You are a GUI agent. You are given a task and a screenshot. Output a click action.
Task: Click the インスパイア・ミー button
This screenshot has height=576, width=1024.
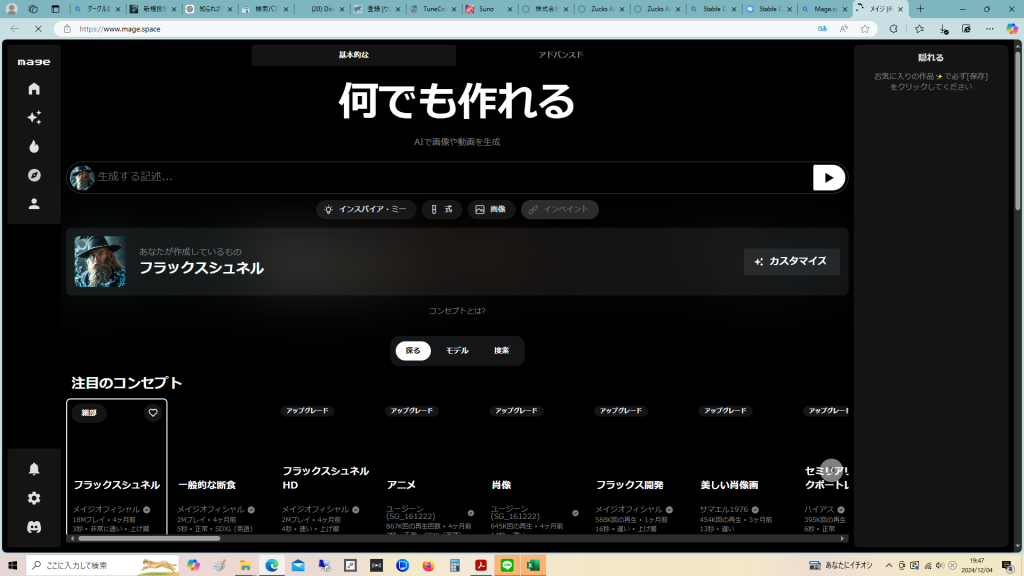(366, 210)
